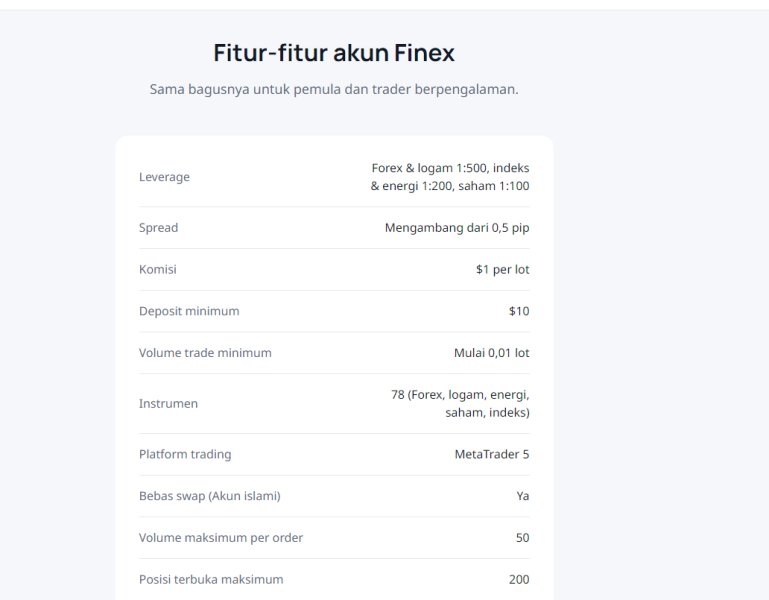Select the Spread row label
The image size is (769, 600).
158,228
